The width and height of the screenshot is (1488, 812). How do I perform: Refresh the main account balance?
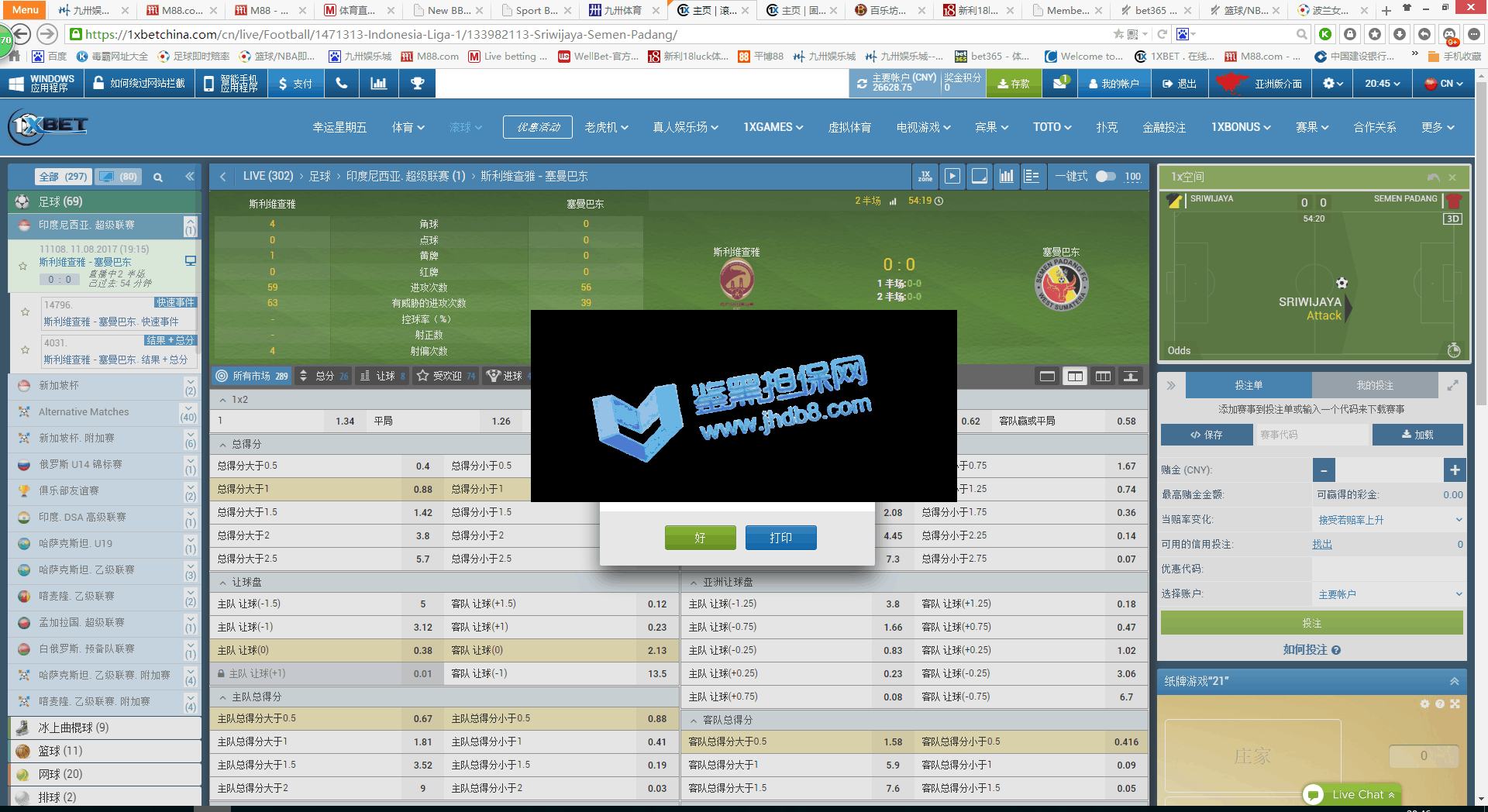point(862,84)
